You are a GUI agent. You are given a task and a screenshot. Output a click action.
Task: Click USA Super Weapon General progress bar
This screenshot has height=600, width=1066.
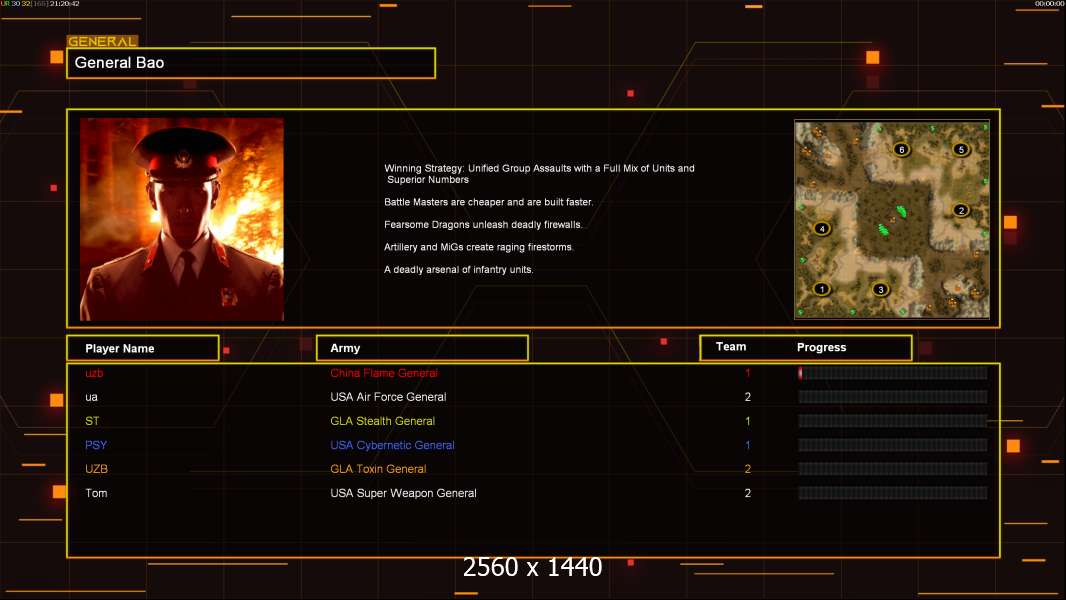892,493
